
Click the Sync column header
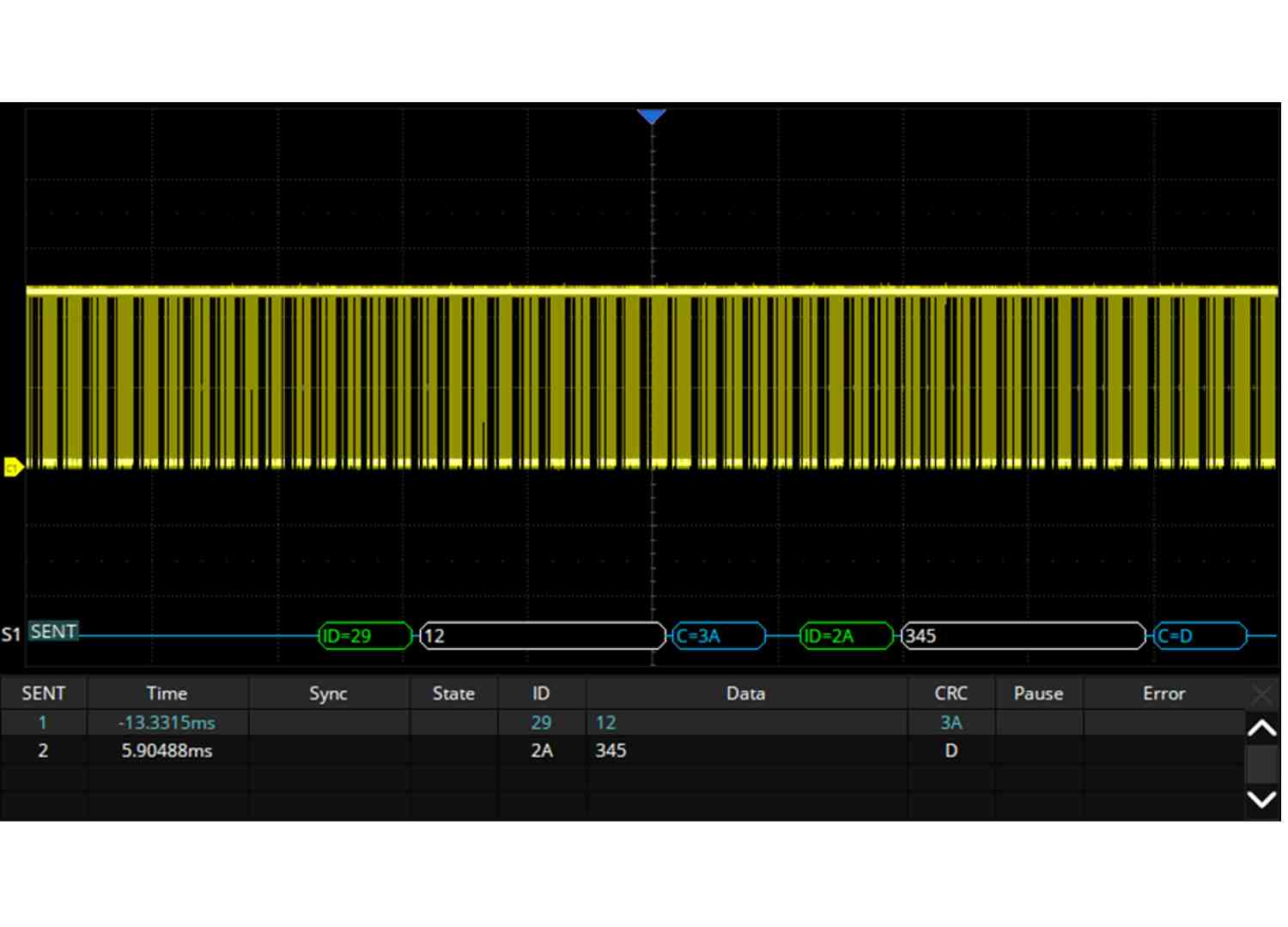pyautogui.click(x=328, y=694)
